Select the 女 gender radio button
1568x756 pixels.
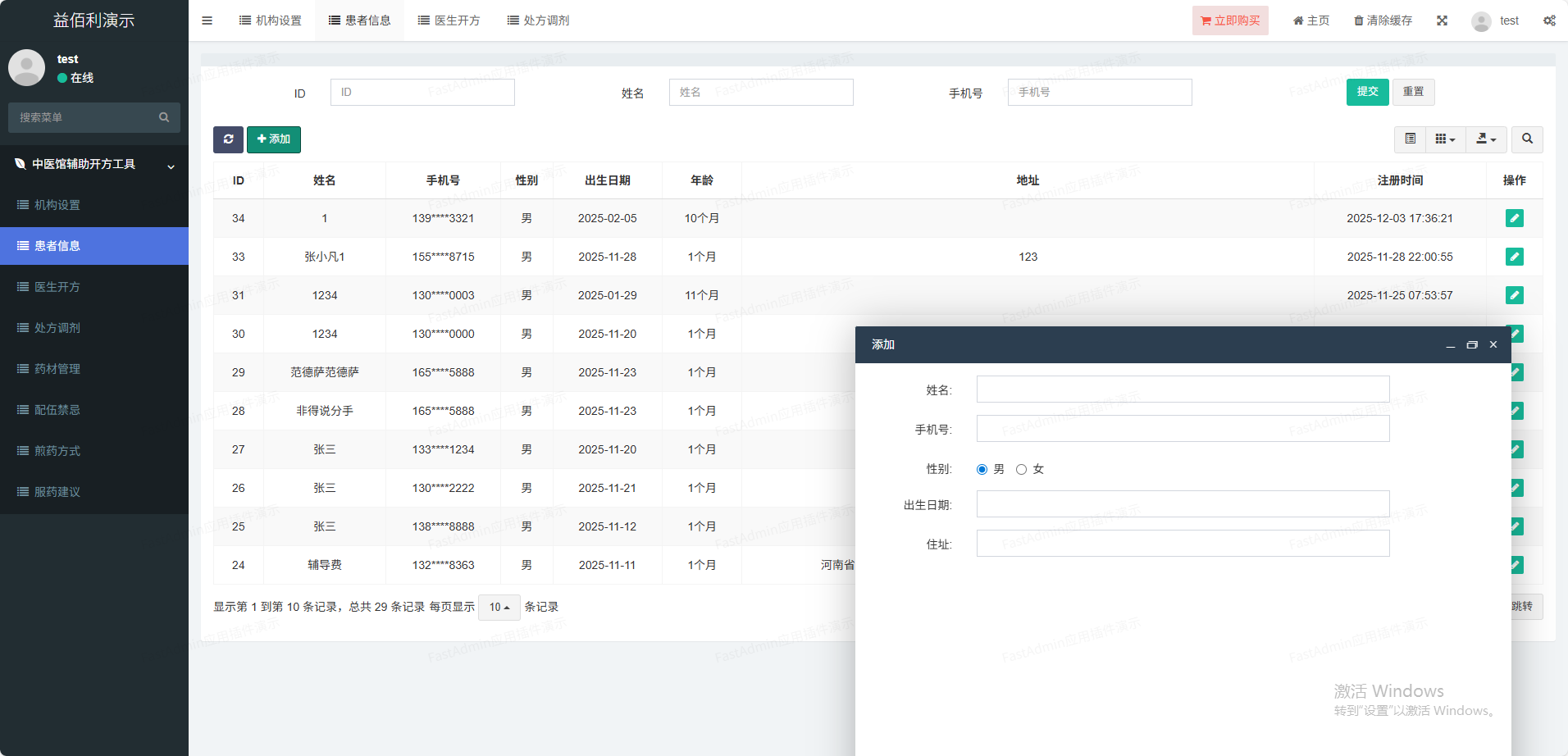[x=1021, y=470]
